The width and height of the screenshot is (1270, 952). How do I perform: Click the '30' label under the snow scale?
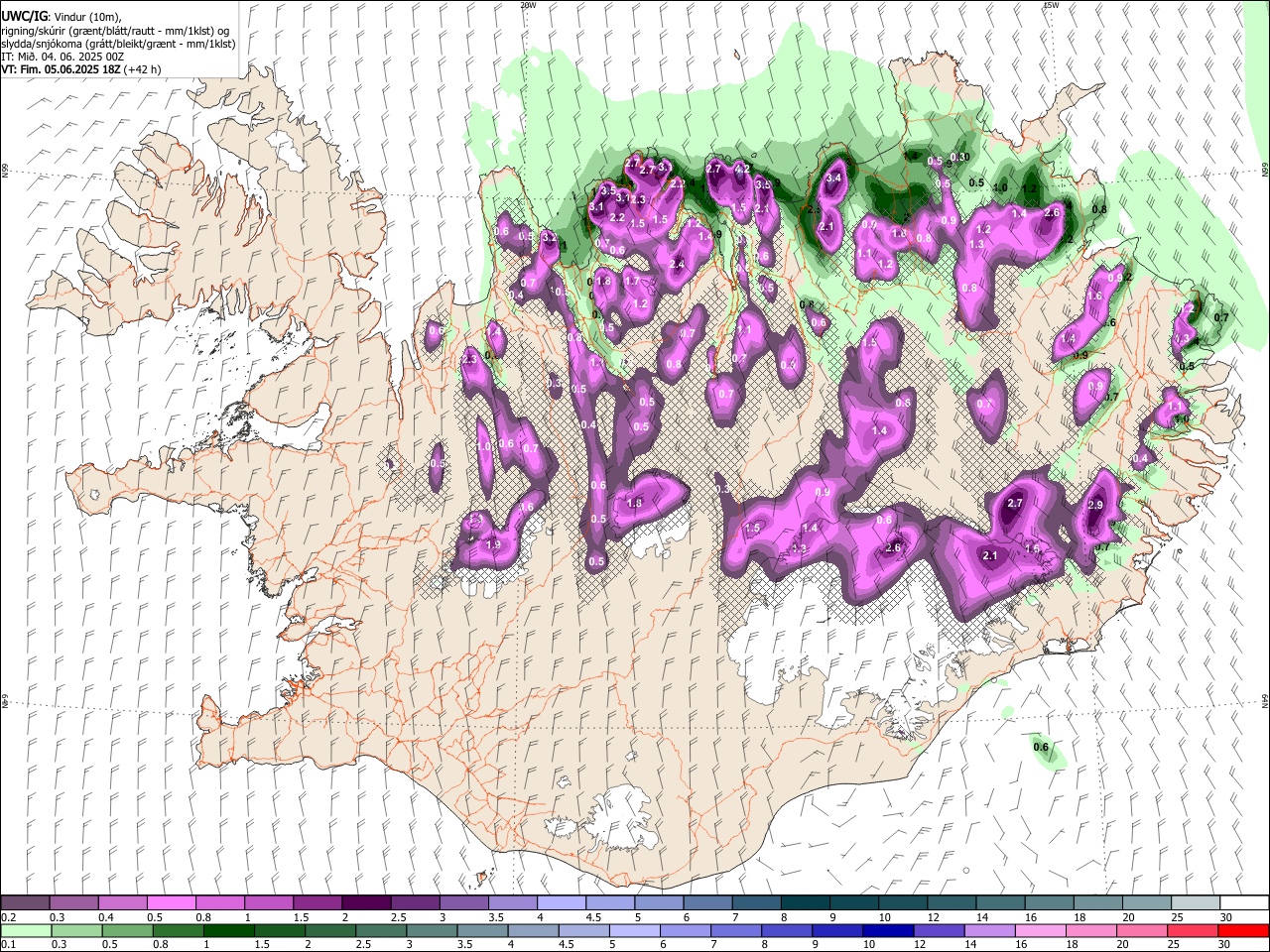(1226, 918)
